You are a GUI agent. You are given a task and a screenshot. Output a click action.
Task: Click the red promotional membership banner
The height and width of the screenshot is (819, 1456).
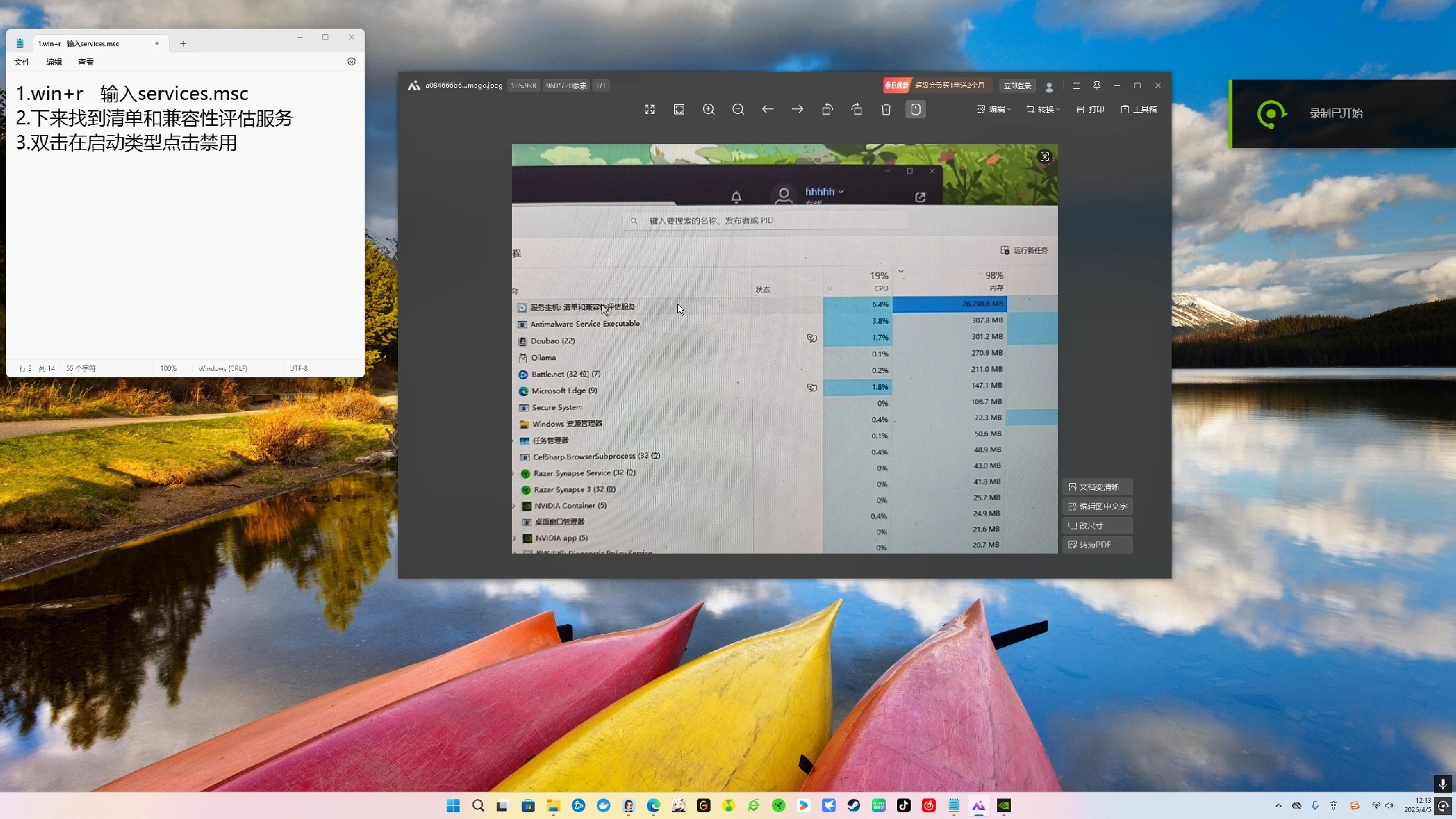(936, 86)
